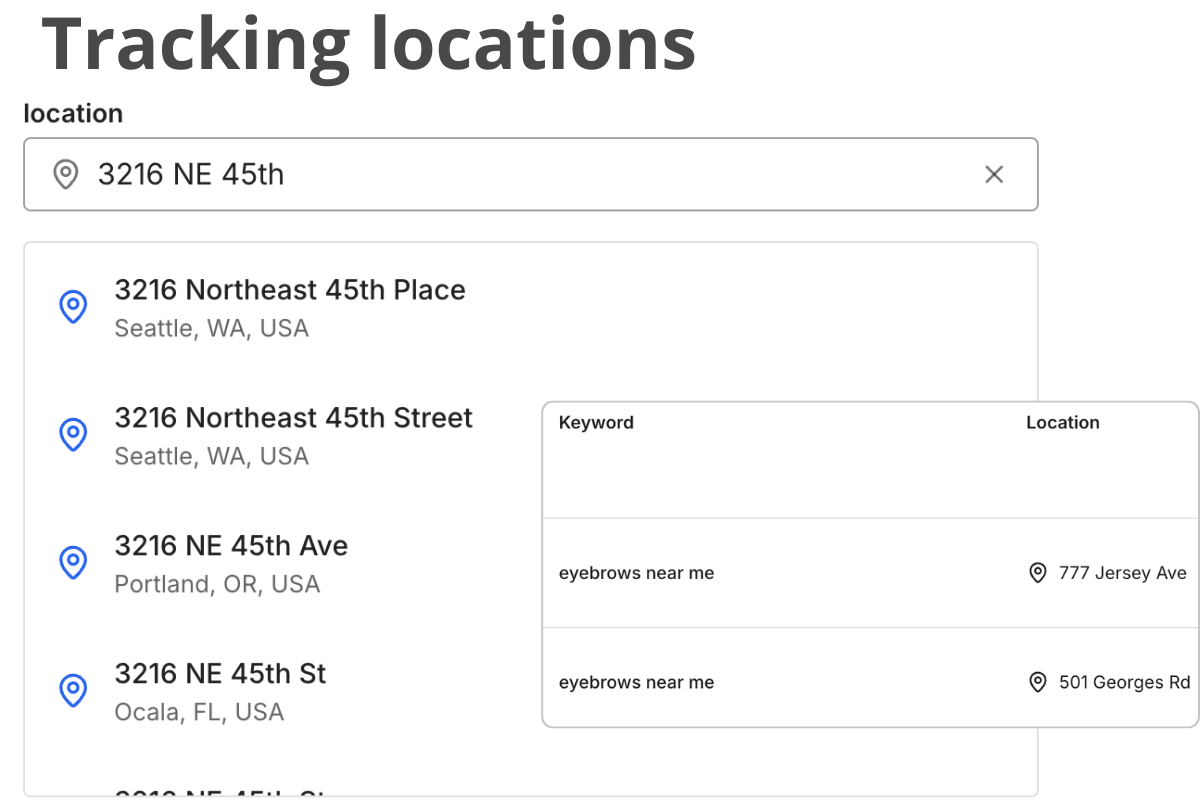Screen dimensions: 1200x800
Task: Click the blue pin beside 3216 Northeast 45th Street
Action: click(72, 435)
